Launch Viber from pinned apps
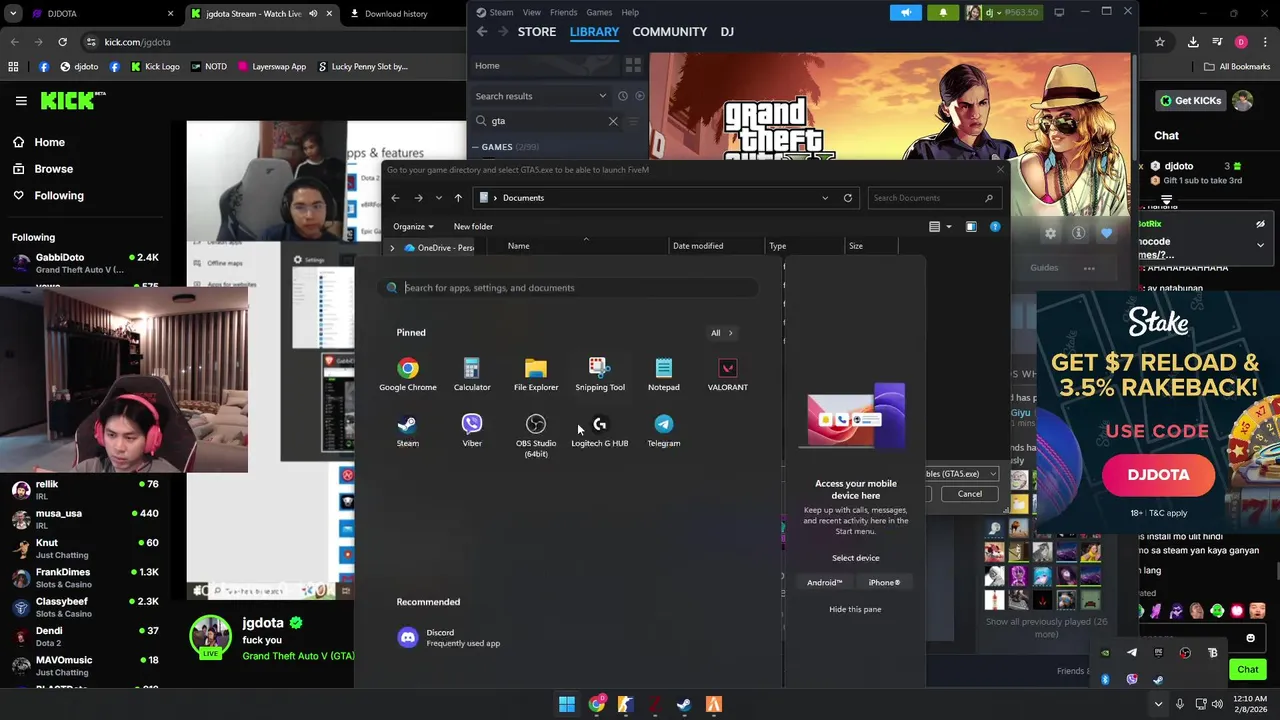The height and width of the screenshot is (720, 1280). click(472, 430)
